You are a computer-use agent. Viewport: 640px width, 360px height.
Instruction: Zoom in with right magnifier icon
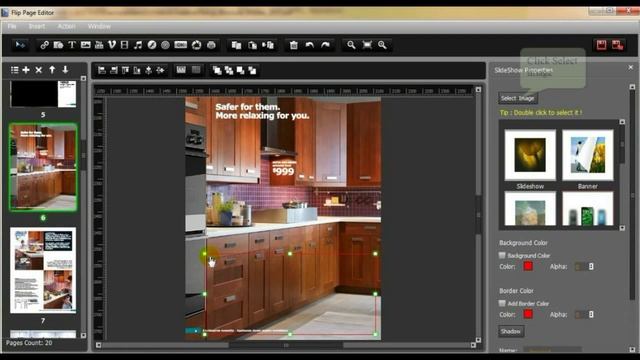click(382, 45)
